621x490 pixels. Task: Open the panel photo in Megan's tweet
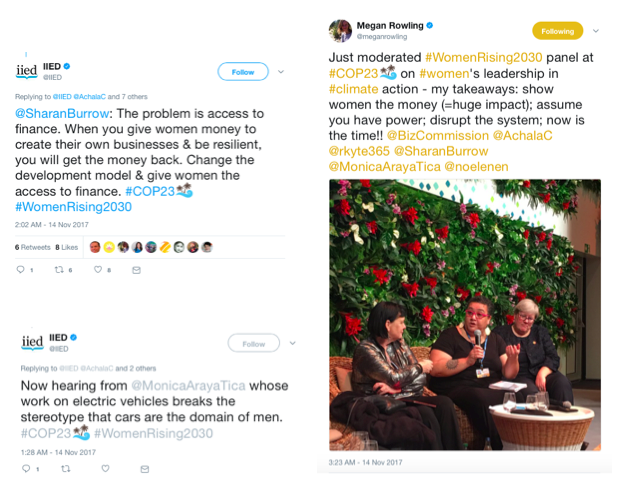coord(465,315)
